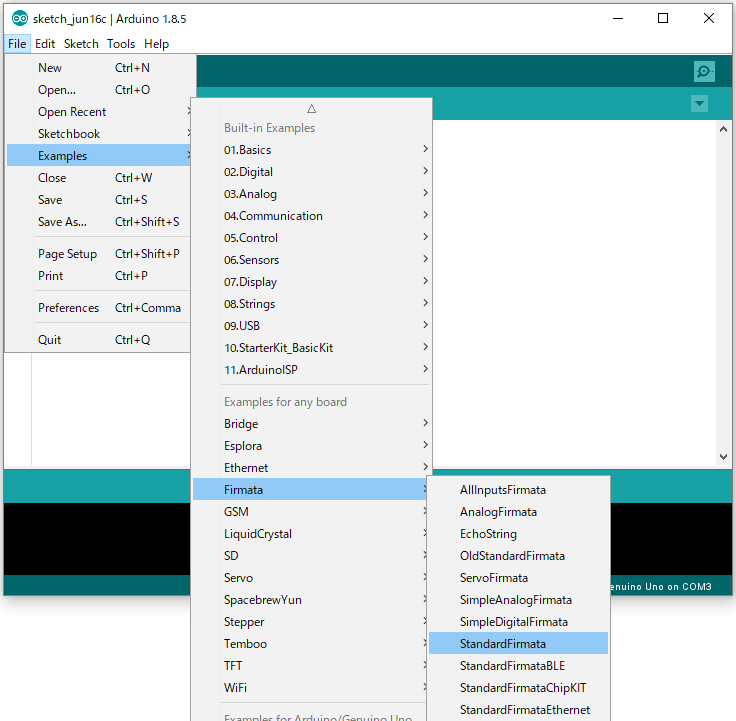This screenshot has height=721, width=736.
Task: Choose Open... from File menu
Action: (99, 90)
